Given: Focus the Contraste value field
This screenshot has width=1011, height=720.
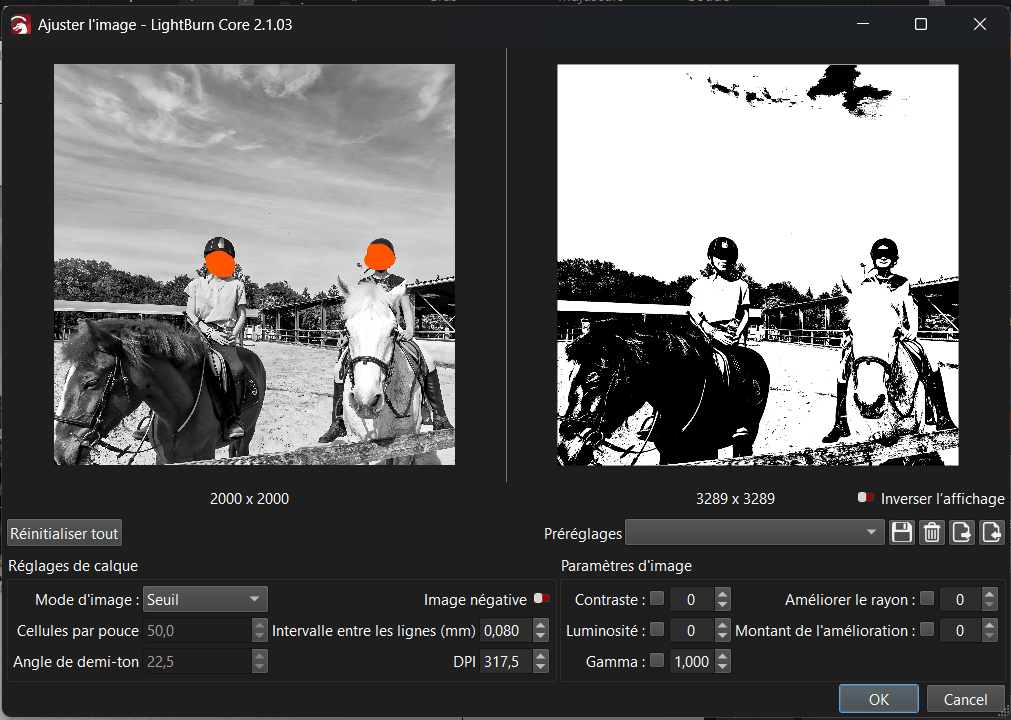Looking at the screenshot, I should point(692,599).
